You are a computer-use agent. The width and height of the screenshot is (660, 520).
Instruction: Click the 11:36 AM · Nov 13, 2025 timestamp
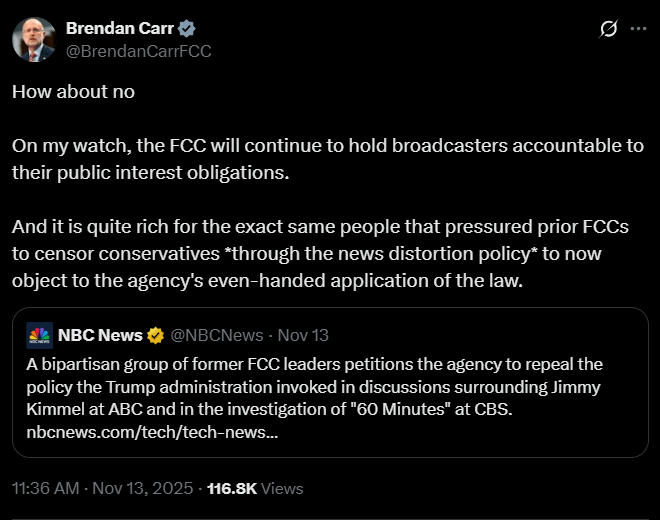[103, 489]
